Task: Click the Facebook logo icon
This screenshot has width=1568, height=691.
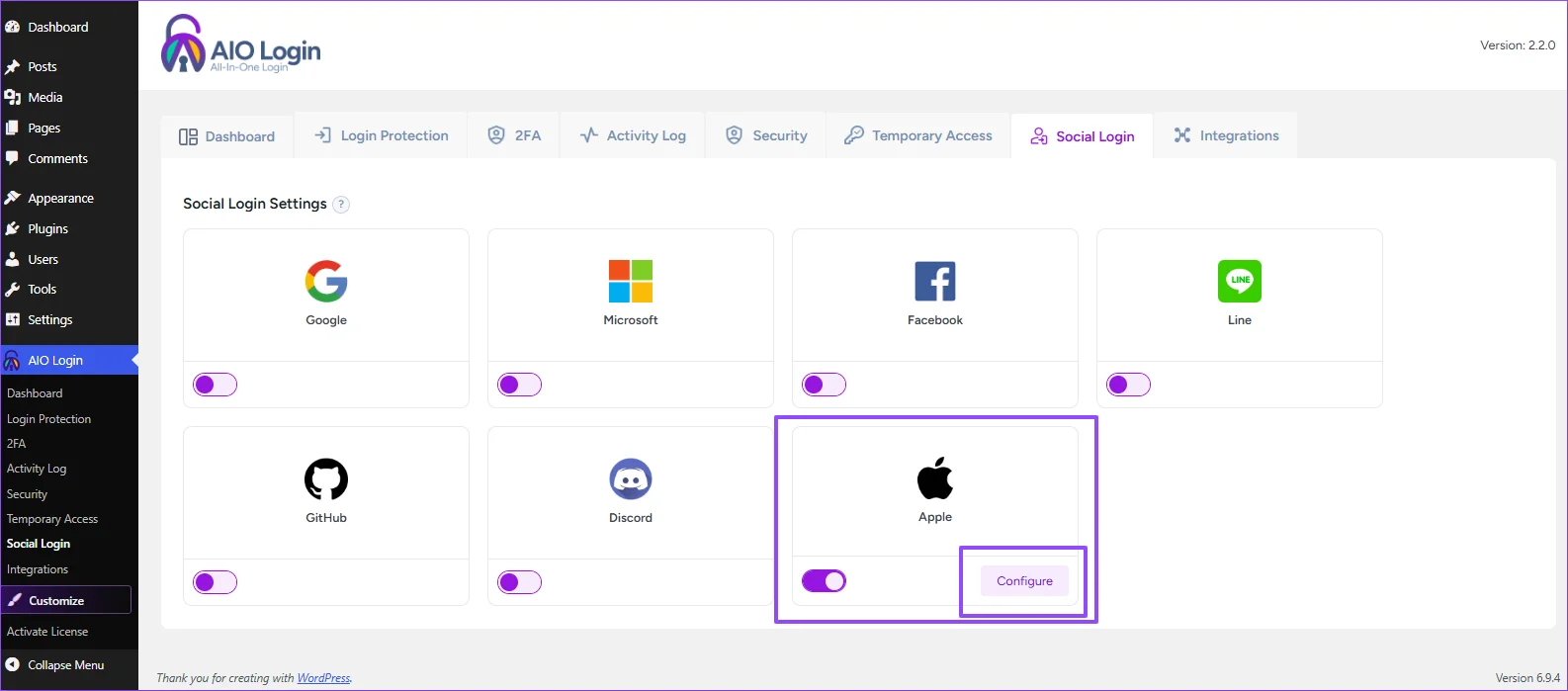Action: coord(935,282)
